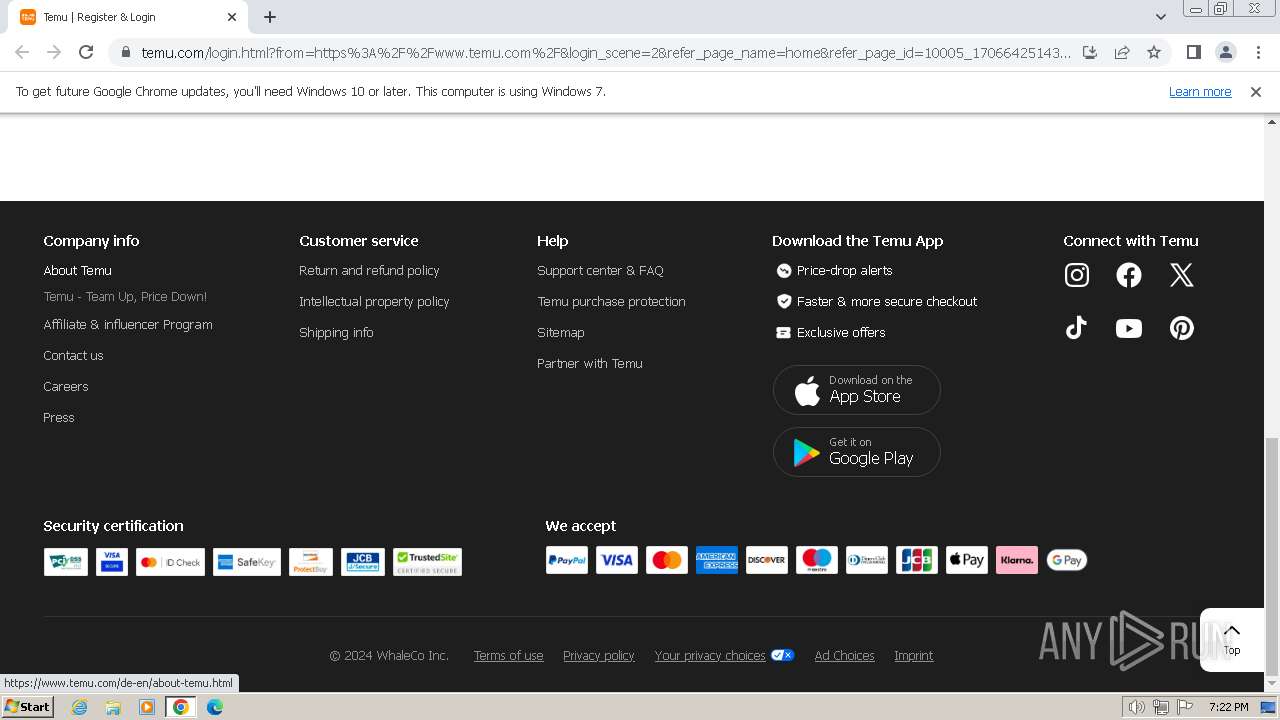The height and width of the screenshot is (720, 1280).
Task: Open Internet Explorer from the taskbar
Action: [79, 707]
